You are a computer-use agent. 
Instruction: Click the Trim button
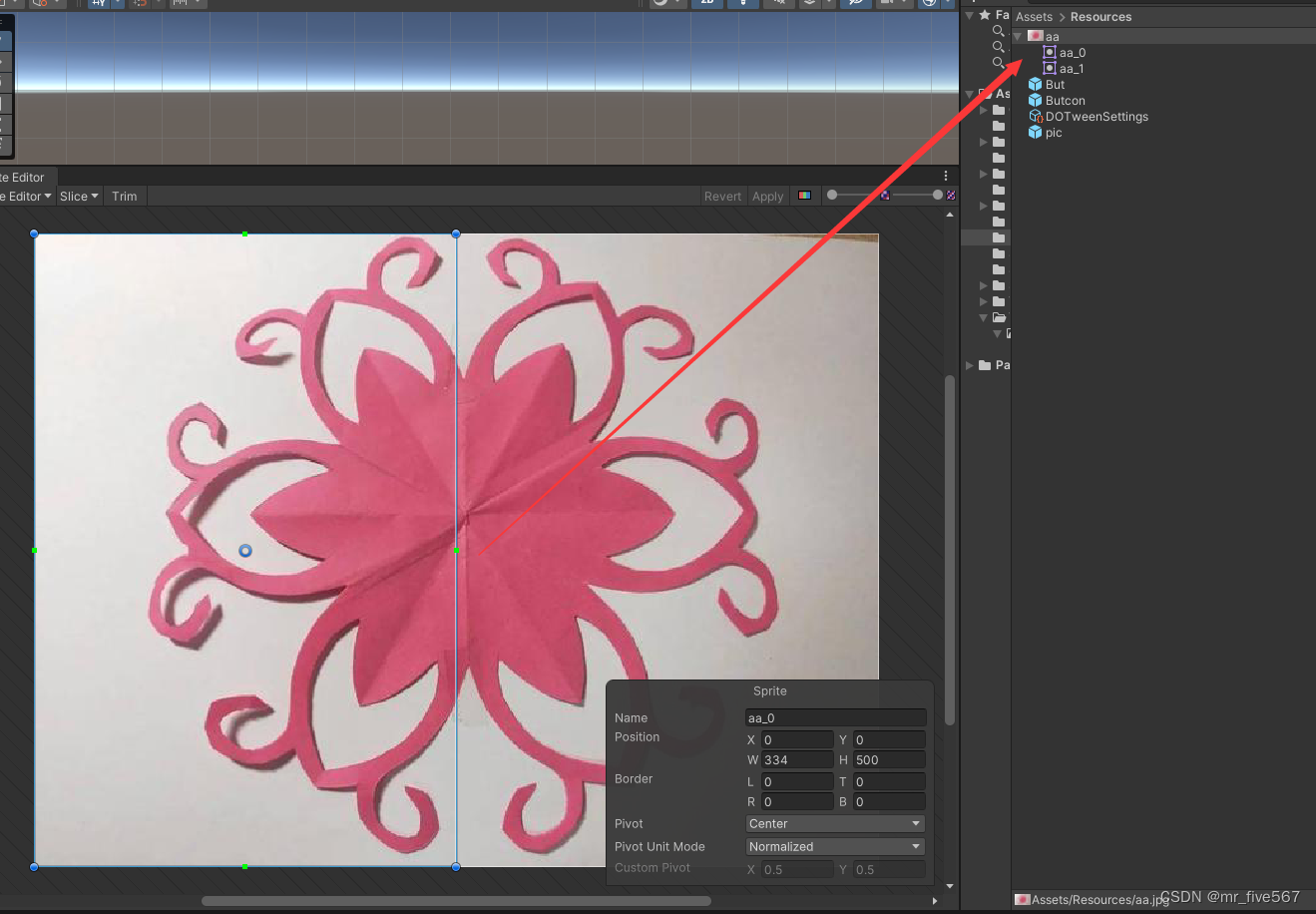pos(124,196)
